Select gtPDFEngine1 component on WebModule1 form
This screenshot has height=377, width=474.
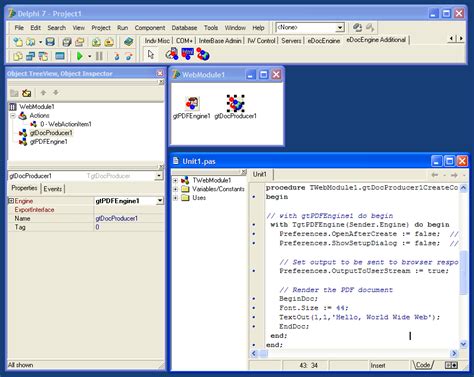tap(192, 103)
